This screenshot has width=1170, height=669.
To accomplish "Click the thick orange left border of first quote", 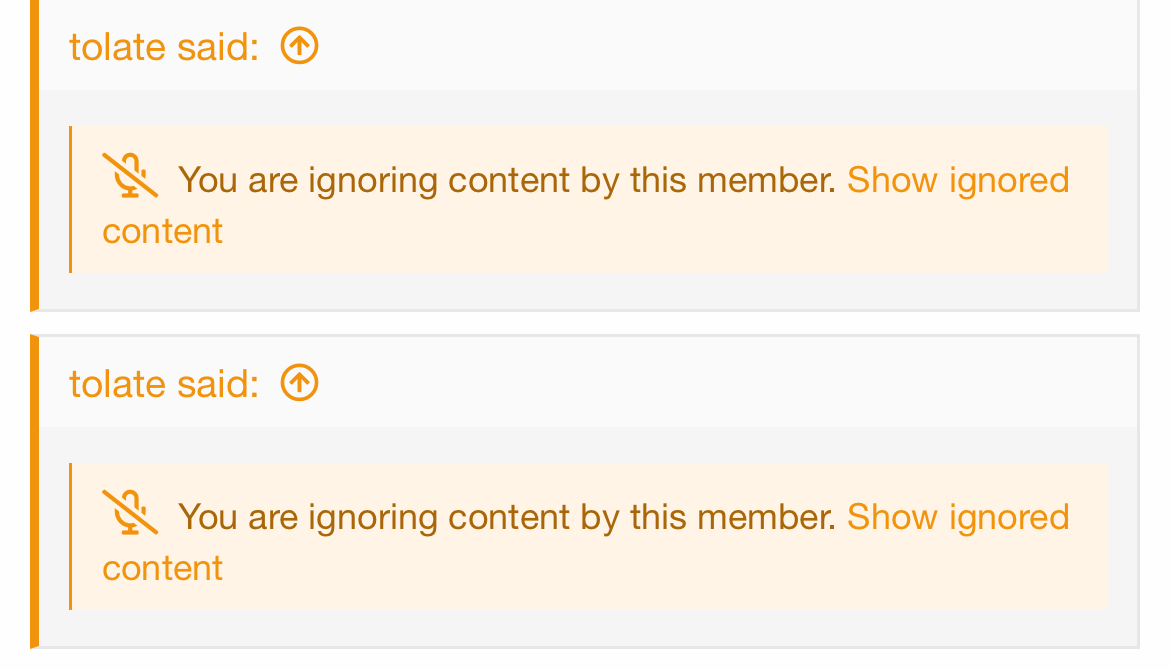I will pos(34,155).
